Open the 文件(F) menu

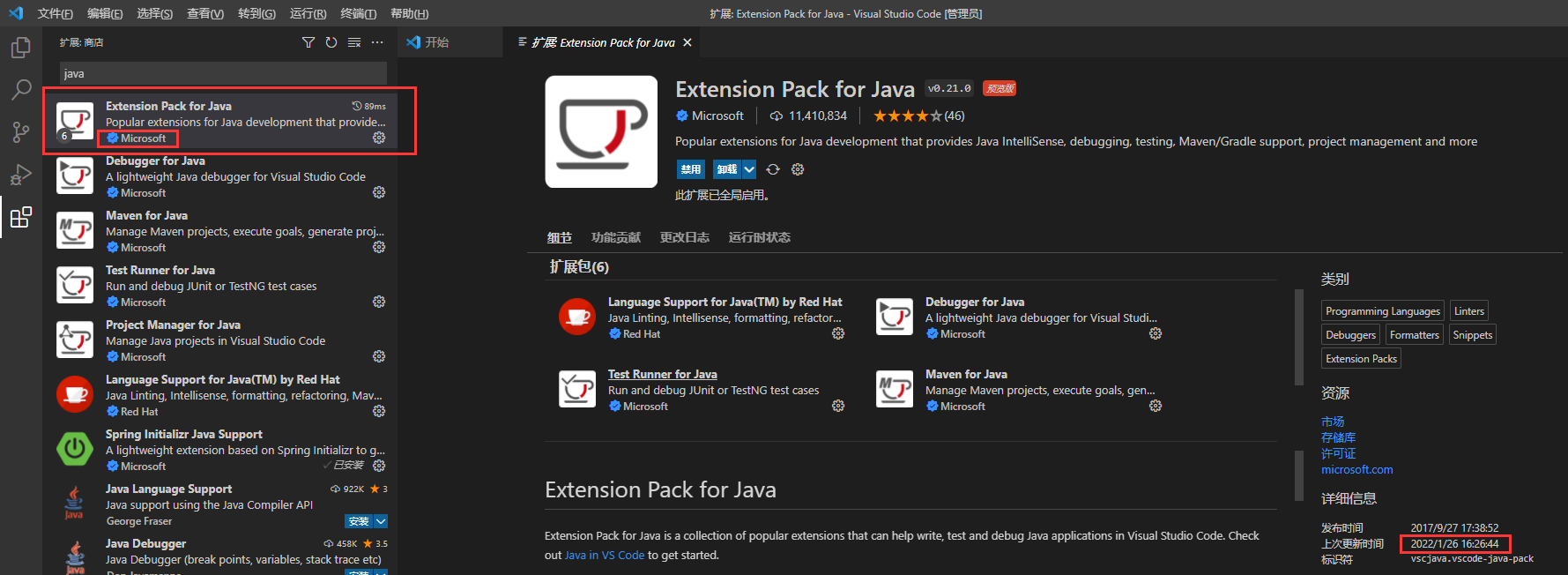55,13
